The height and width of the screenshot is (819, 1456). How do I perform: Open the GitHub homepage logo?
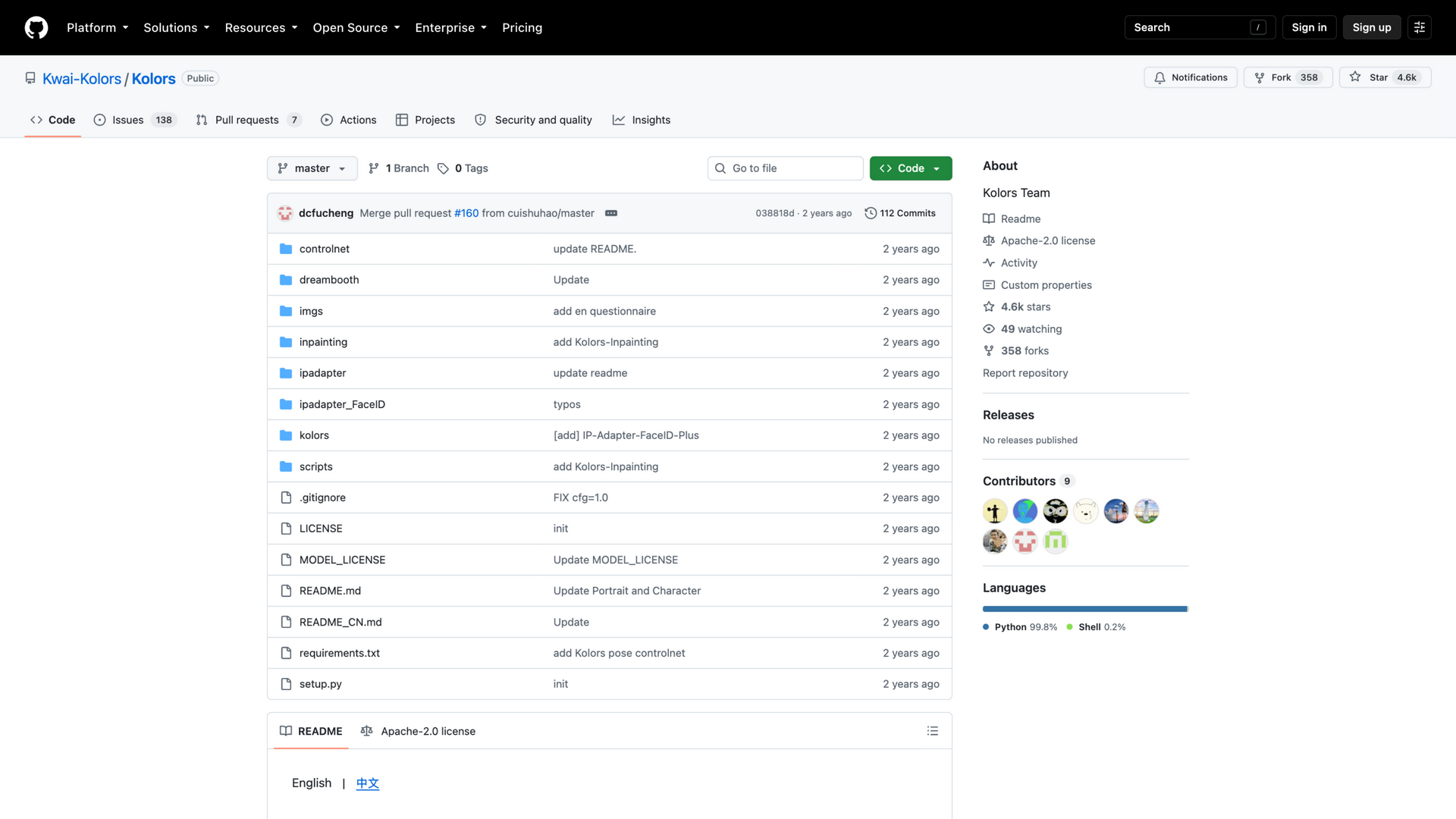tap(36, 27)
